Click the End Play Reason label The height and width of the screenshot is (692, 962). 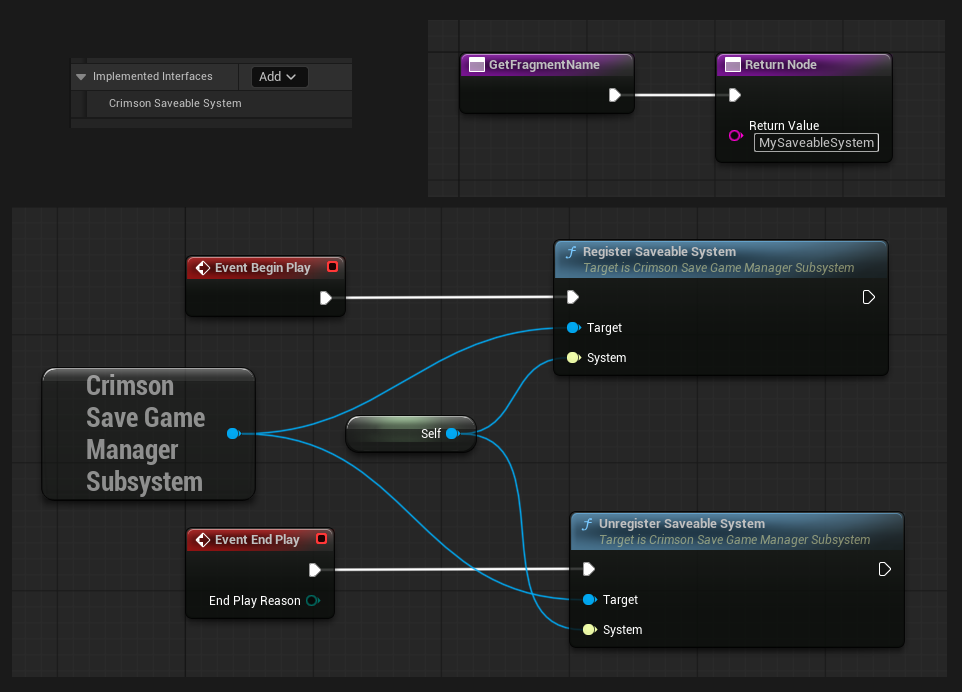click(x=255, y=601)
